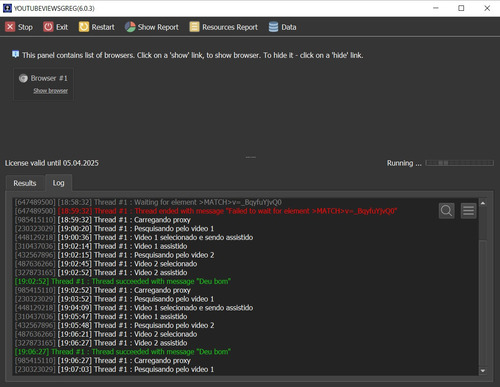Viewport: 500px width, 387px height.
Task: Select the 19:00:36 Video 1 selecionado line
Action: (134, 237)
